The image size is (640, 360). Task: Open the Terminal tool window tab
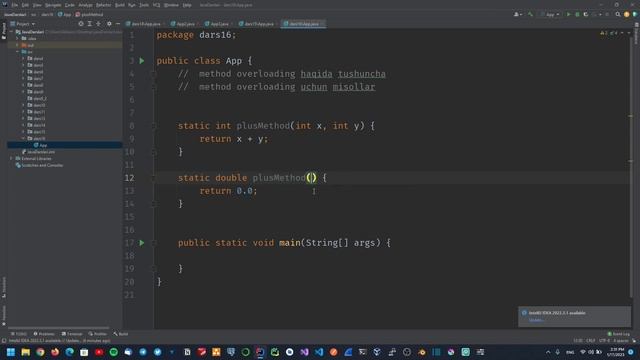tap(72, 334)
